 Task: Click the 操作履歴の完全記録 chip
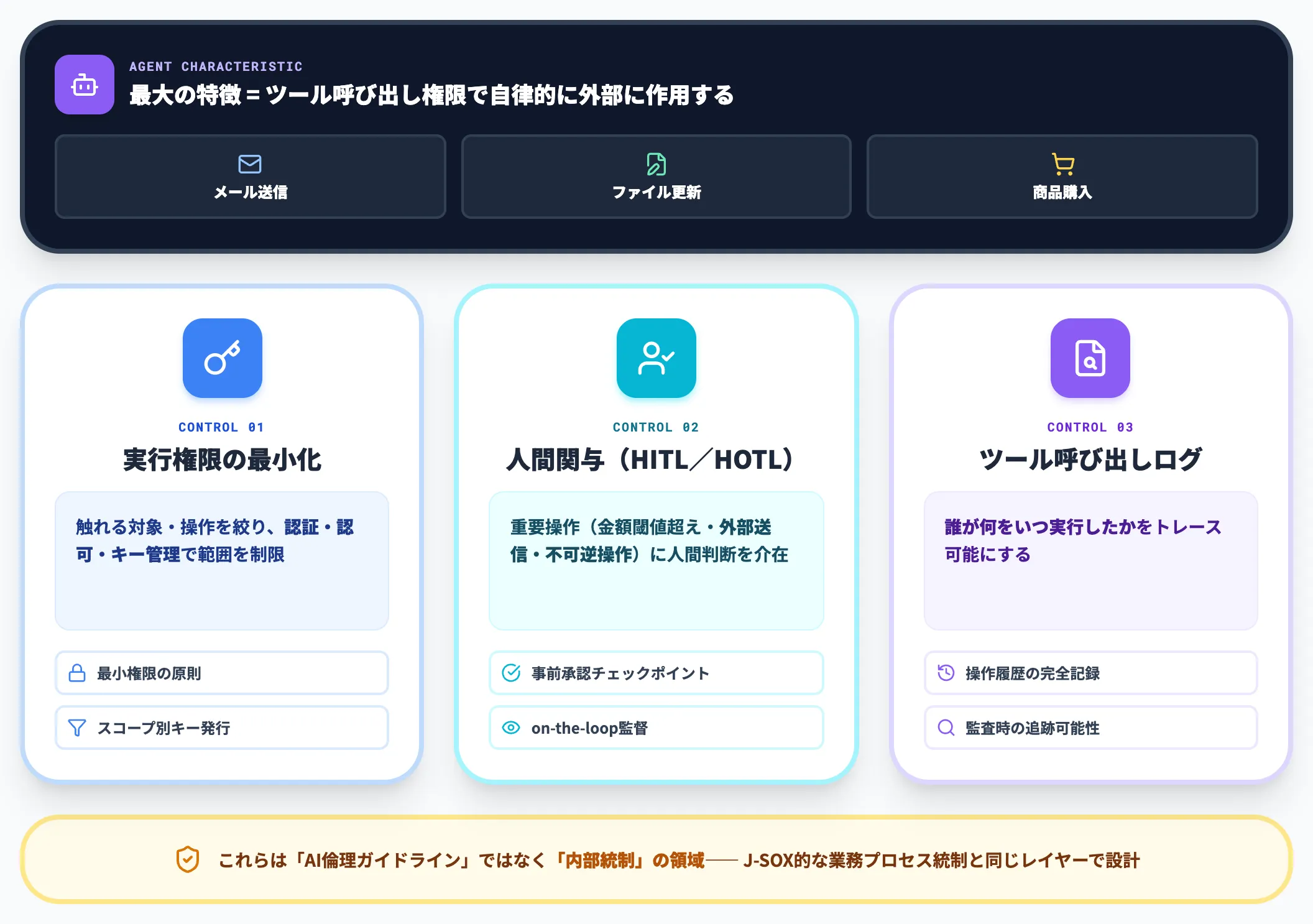(x=1091, y=673)
